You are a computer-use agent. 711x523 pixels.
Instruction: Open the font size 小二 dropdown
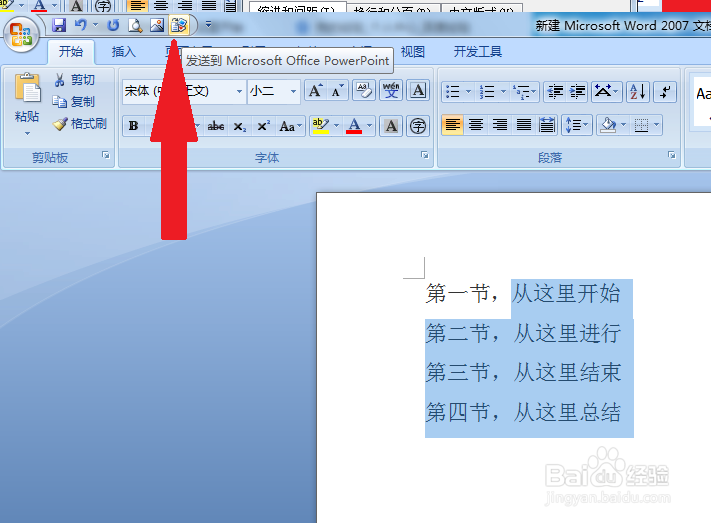tap(293, 91)
